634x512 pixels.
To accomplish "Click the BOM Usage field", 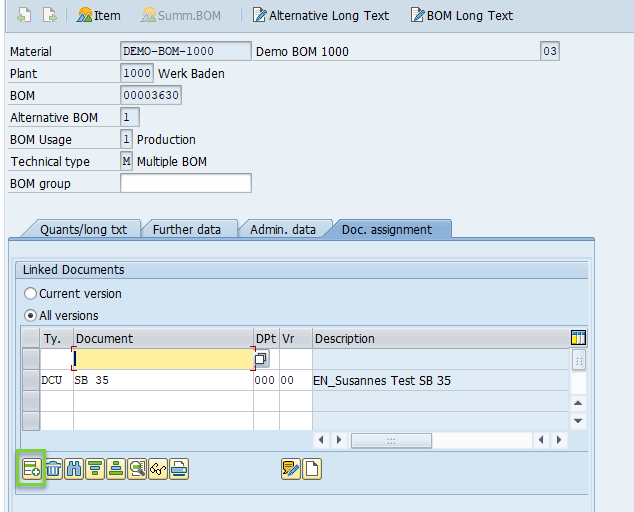I will point(126,139).
